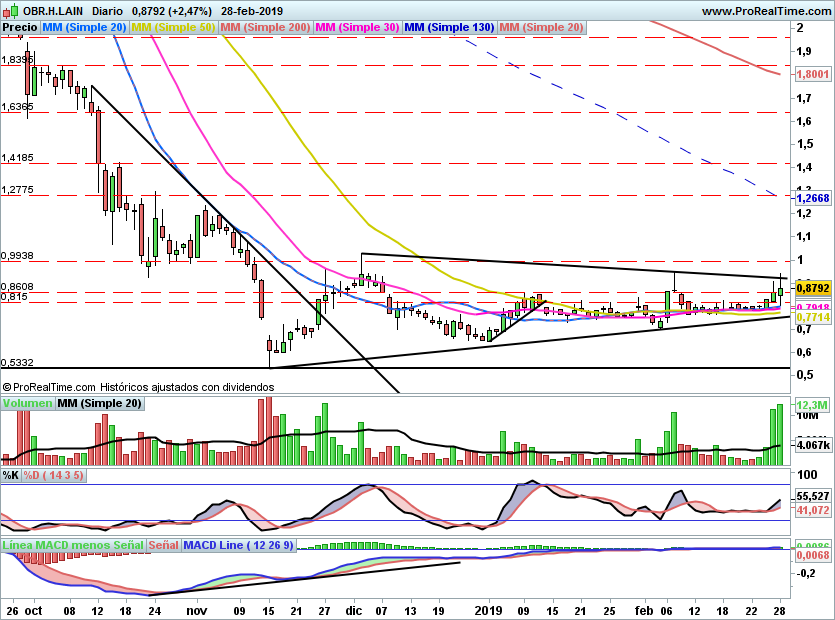Screen dimensions: 835x620
Task: Click the red Señal MACD label
Action: [165, 545]
